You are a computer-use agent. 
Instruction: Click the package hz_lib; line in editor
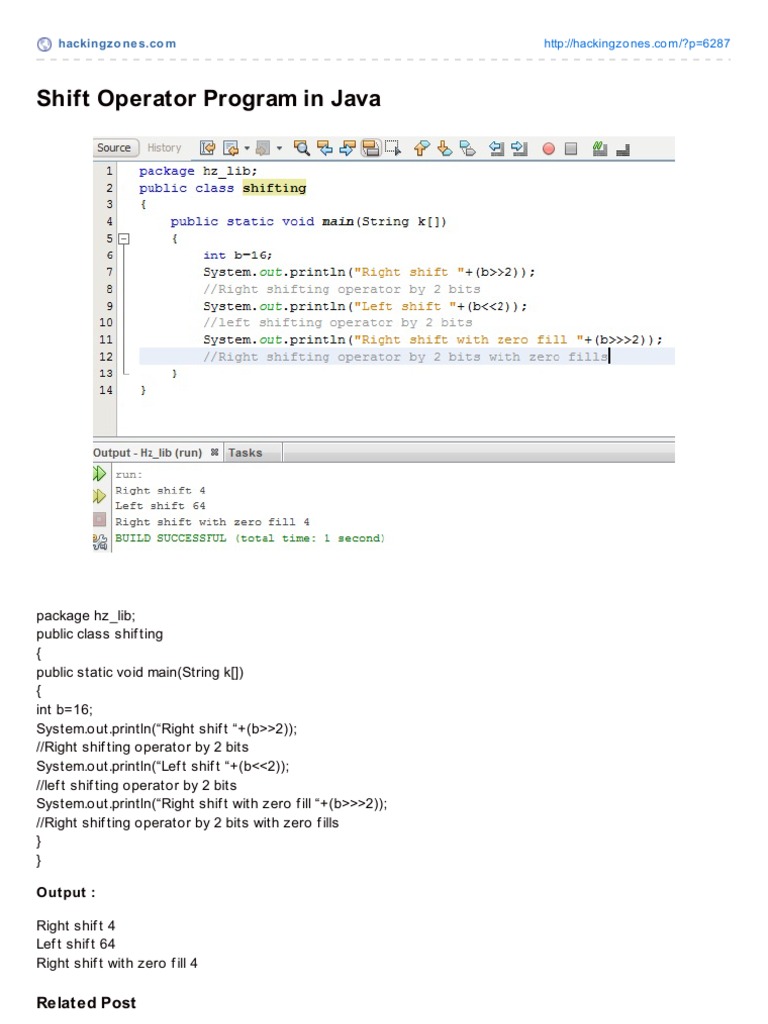click(x=199, y=171)
